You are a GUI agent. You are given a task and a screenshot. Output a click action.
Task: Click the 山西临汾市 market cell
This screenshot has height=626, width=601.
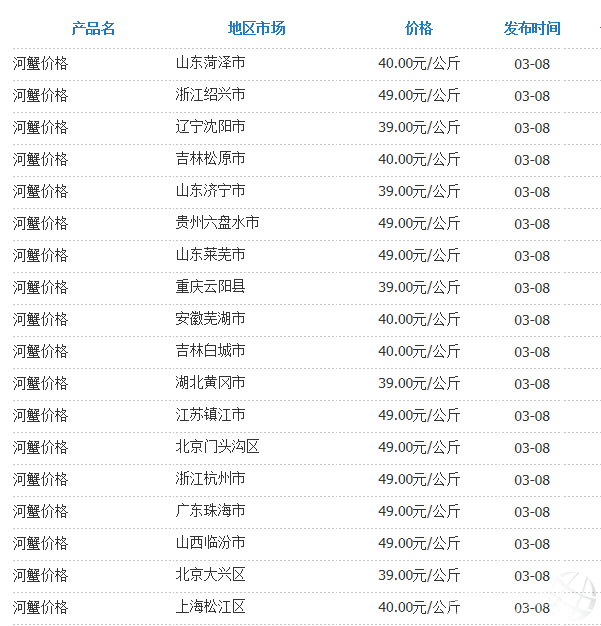(210, 544)
